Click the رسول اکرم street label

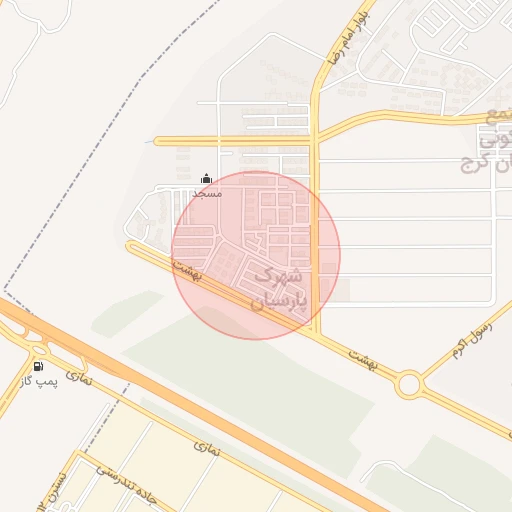(472, 339)
